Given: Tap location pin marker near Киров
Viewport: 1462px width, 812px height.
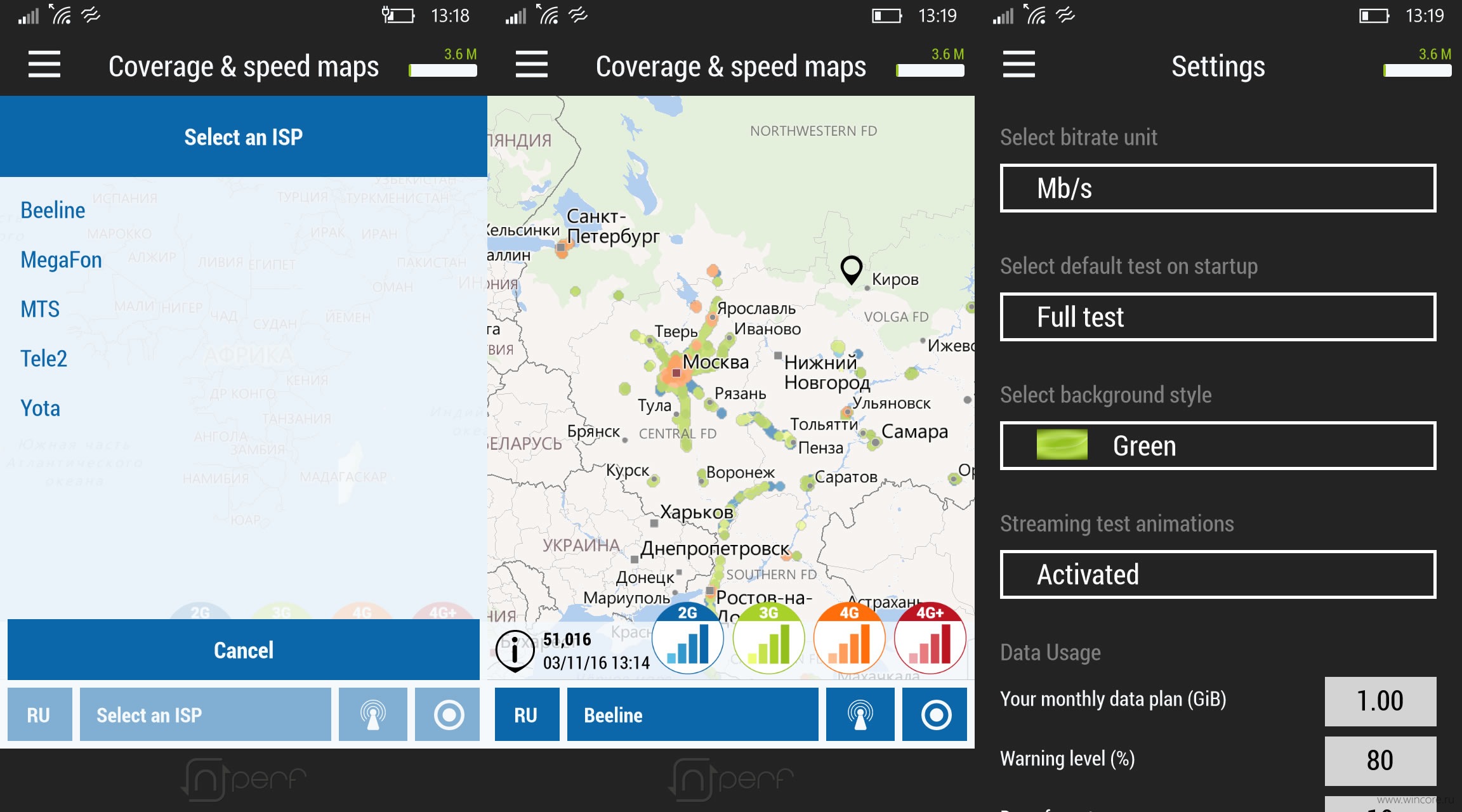Looking at the screenshot, I should point(851,270).
